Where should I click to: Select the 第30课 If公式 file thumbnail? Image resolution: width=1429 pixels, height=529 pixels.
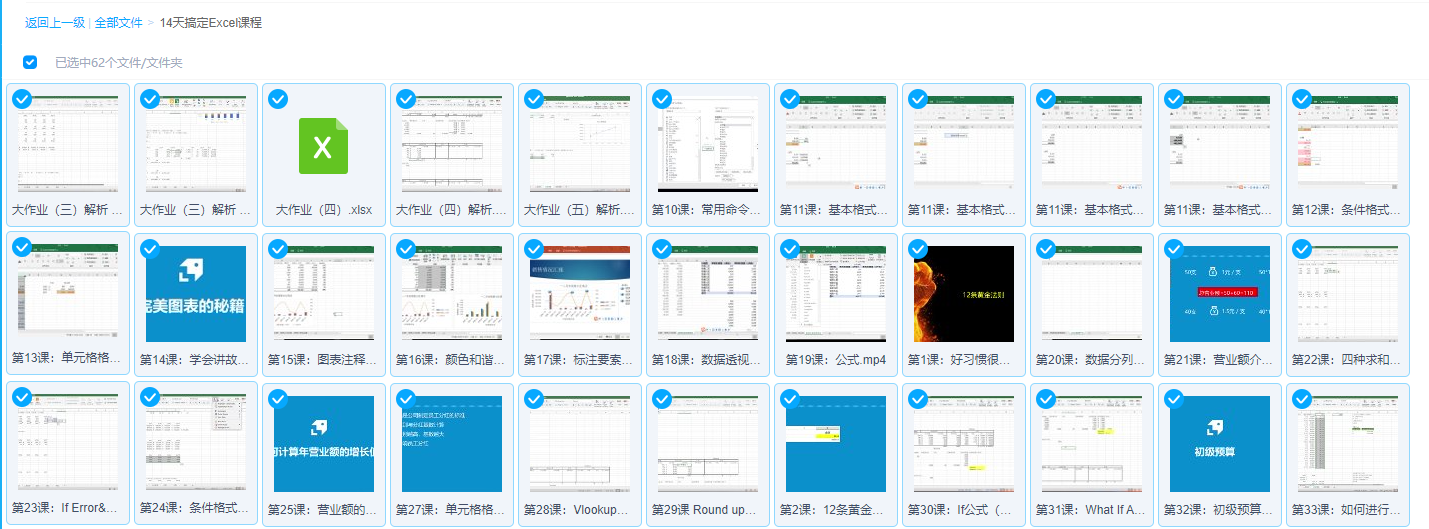click(x=963, y=444)
